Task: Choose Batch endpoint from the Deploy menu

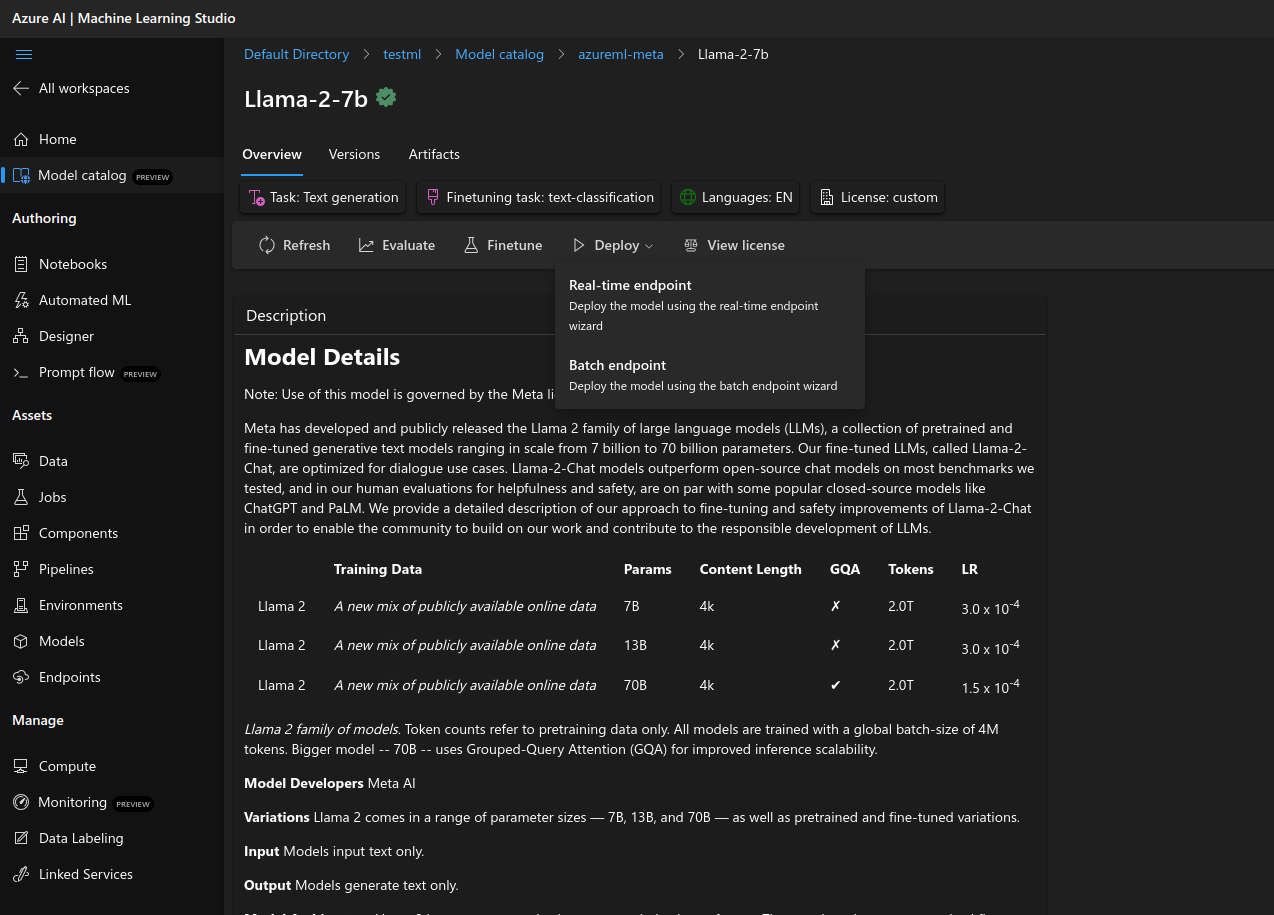Action: point(709,375)
